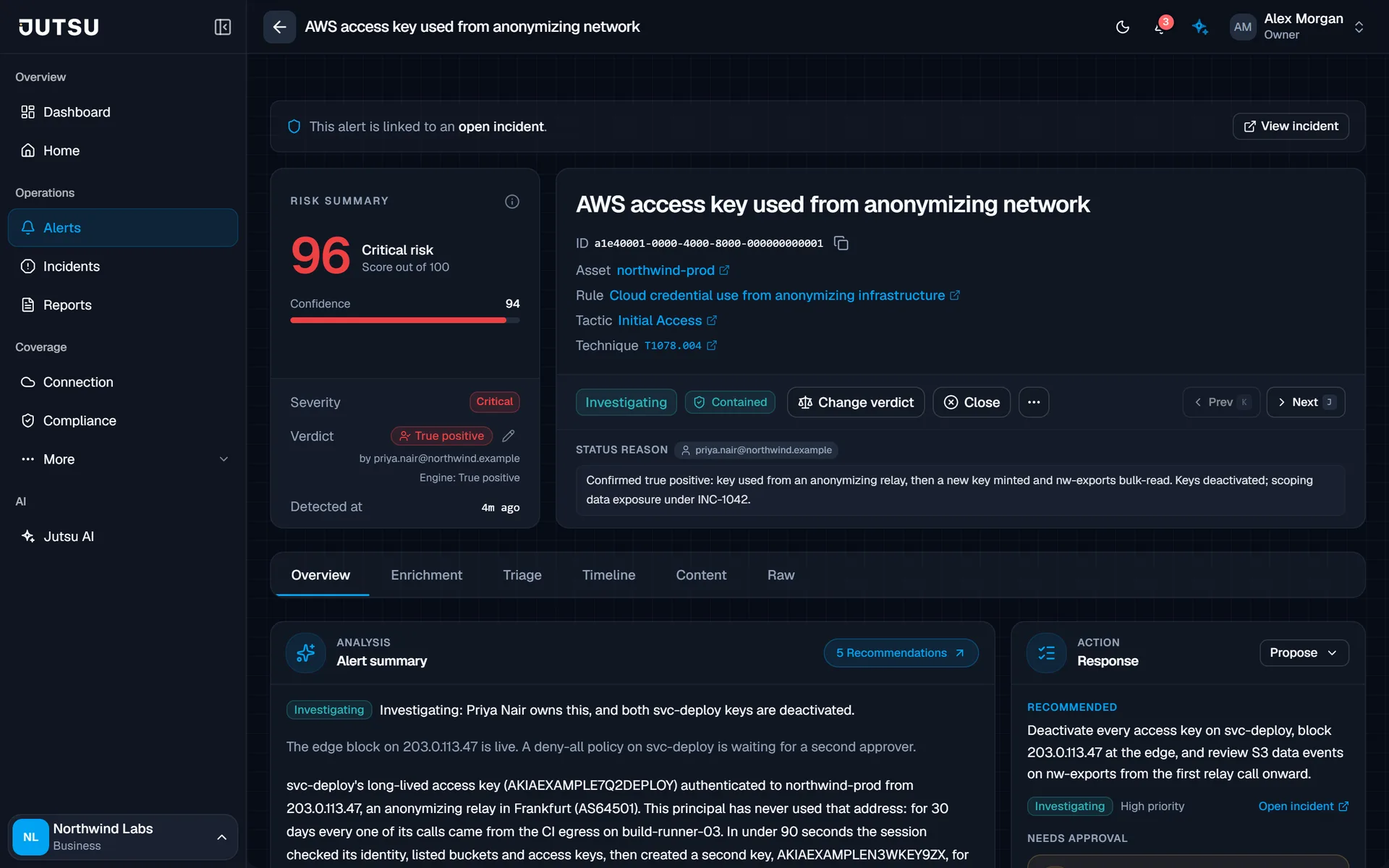Open Connection under Coverage
Viewport: 1389px width, 868px height.
point(123,382)
